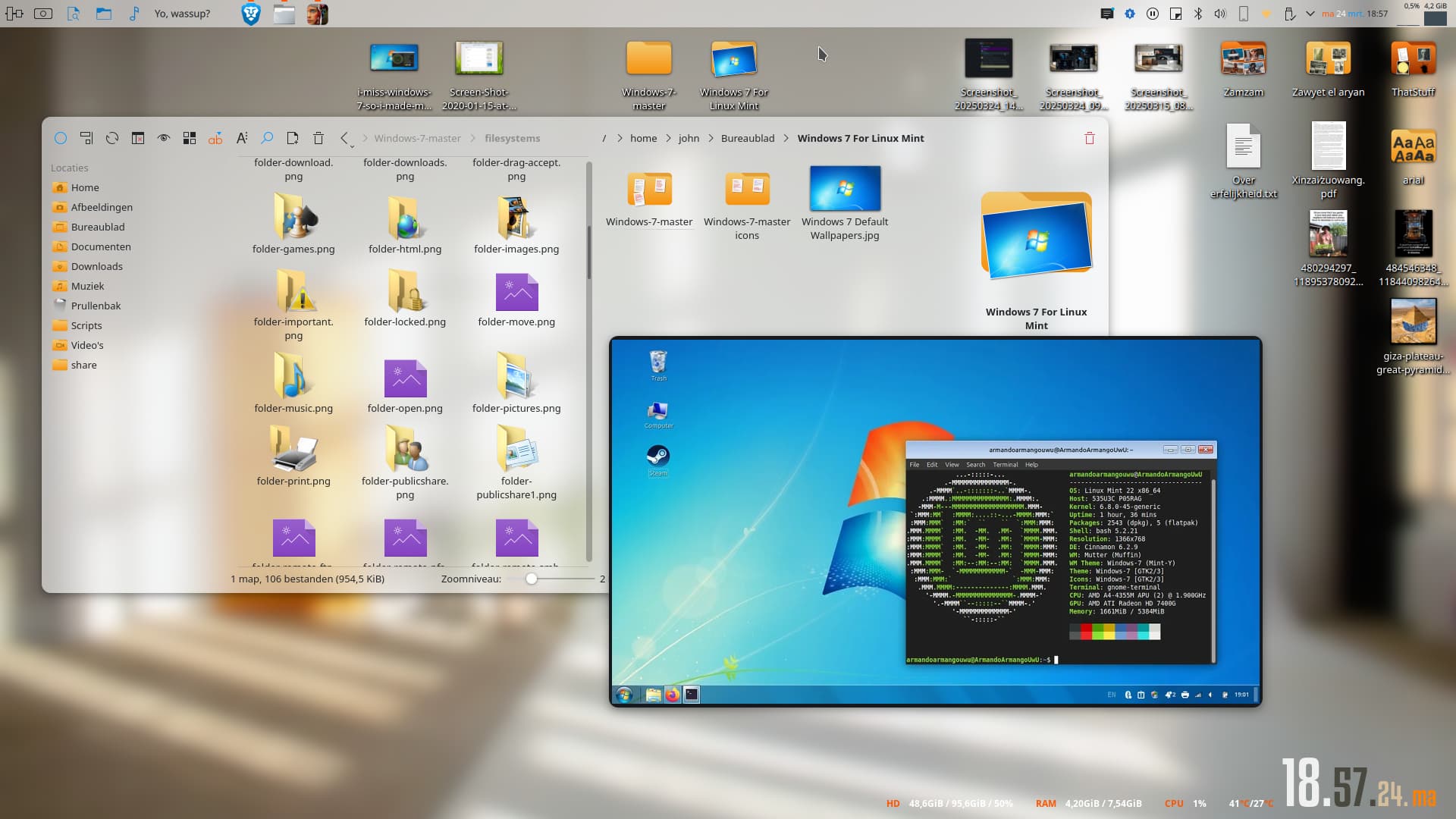Navigate to 'home' in breadcrumb path
Screen dimensions: 1456x819
coord(643,138)
